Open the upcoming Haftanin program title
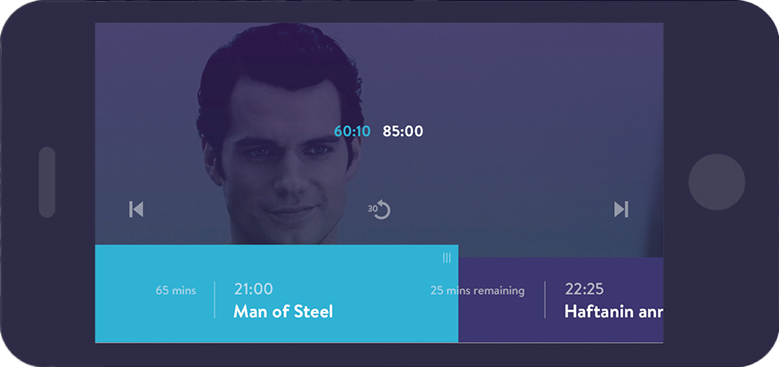 (x=614, y=312)
